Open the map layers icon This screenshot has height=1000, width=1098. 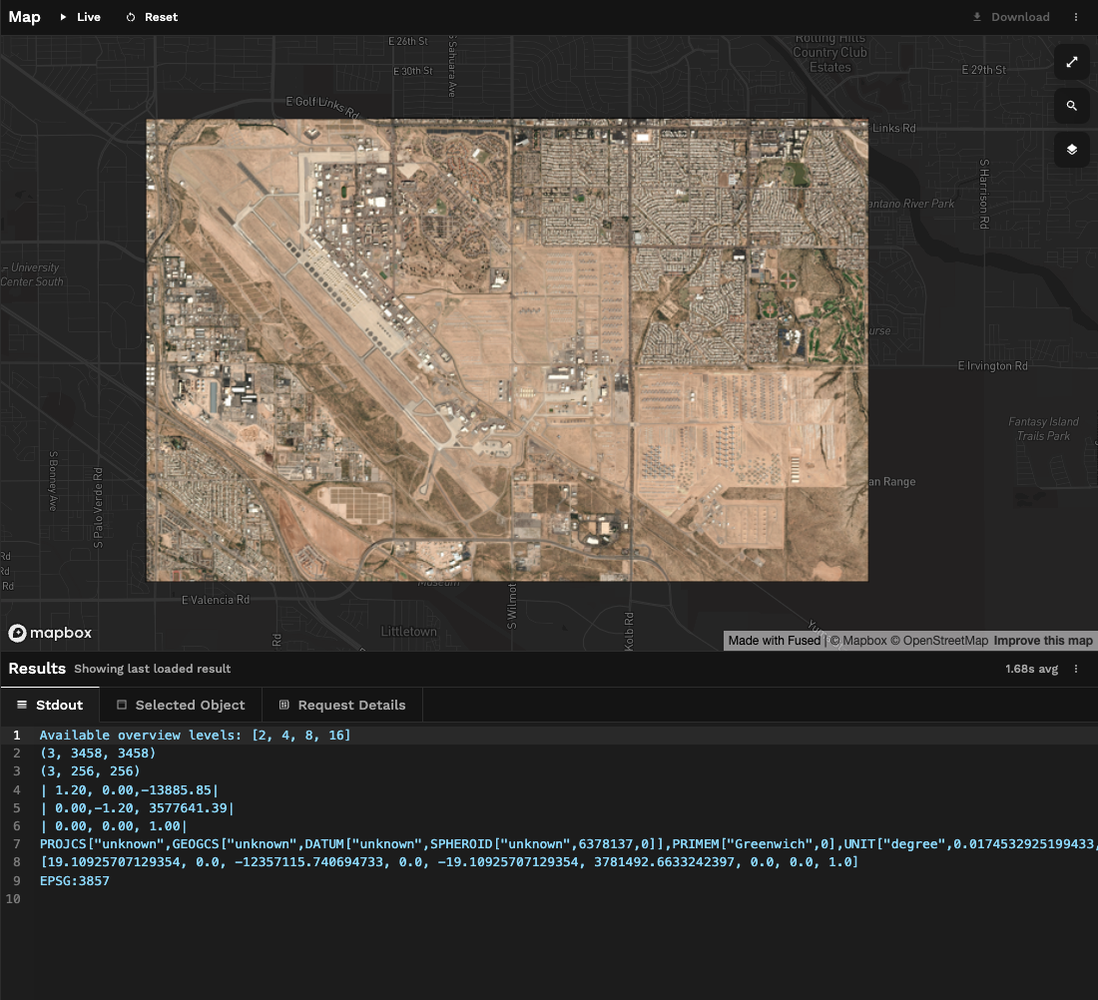click(1071, 150)
